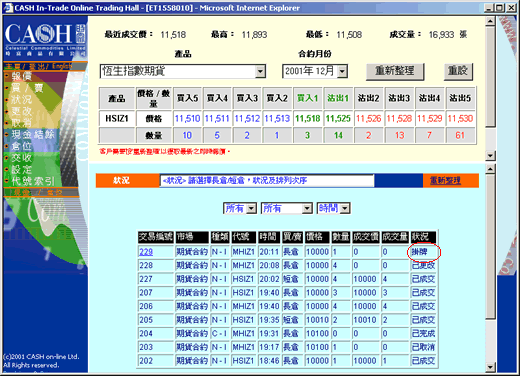The height and width of the screenshot is (376, 520).
Task: Open order number 229 link
Action: click(146, 252)
